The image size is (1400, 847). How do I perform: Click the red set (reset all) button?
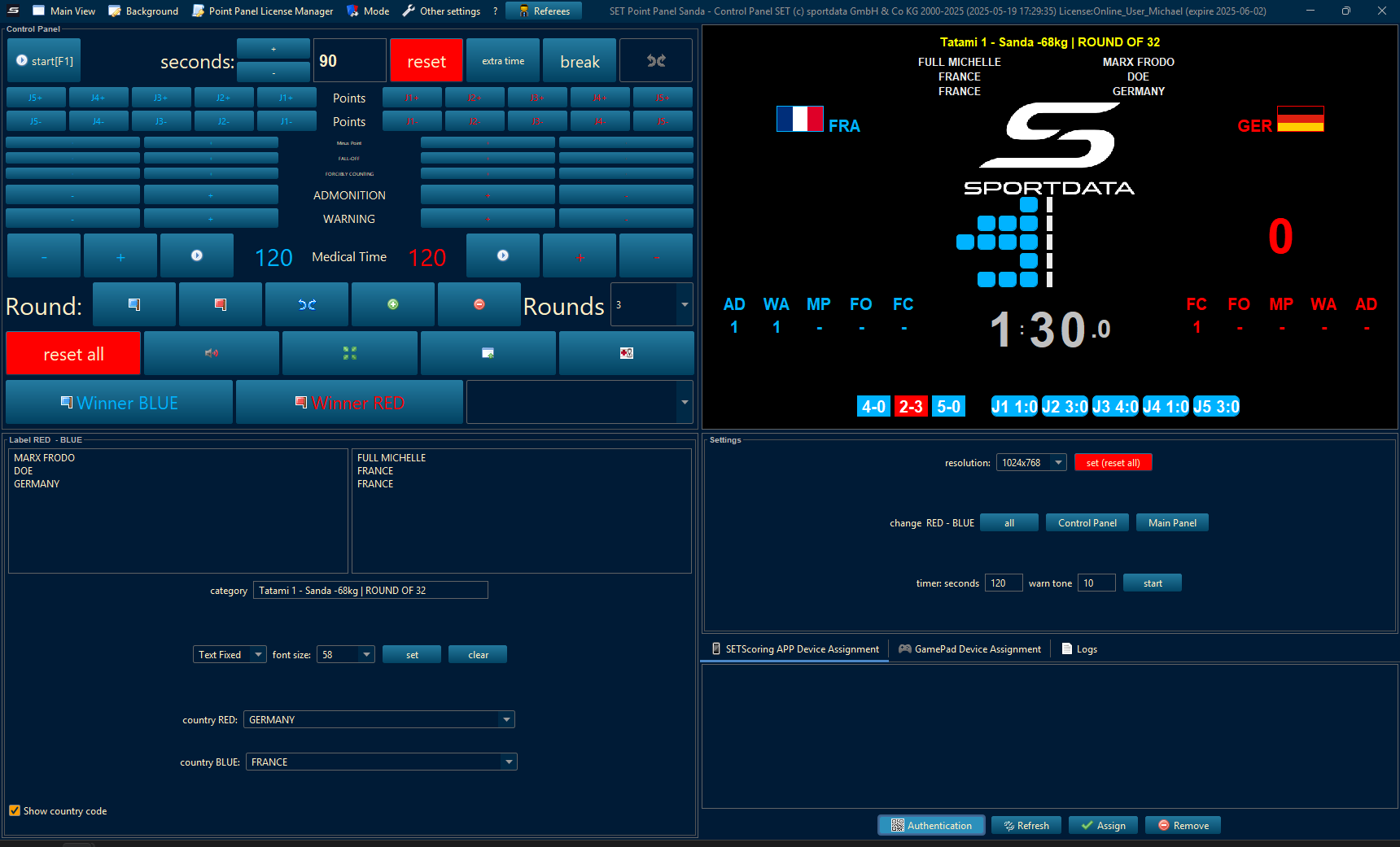pos(1113,462)
